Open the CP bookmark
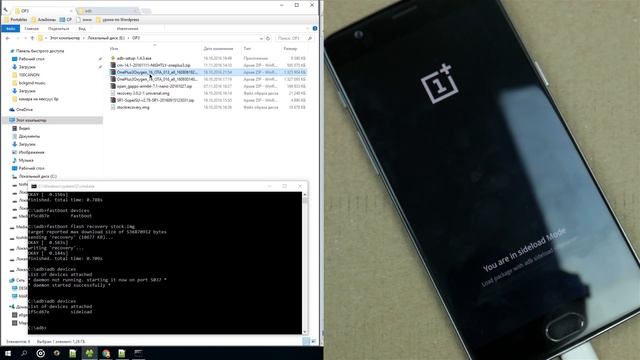 (x=65, y=20)
